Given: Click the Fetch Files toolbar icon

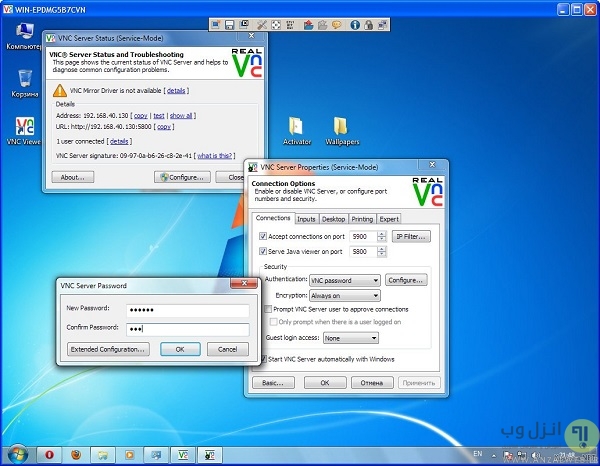Looking at the screenshot, I should tap(323, 25).
